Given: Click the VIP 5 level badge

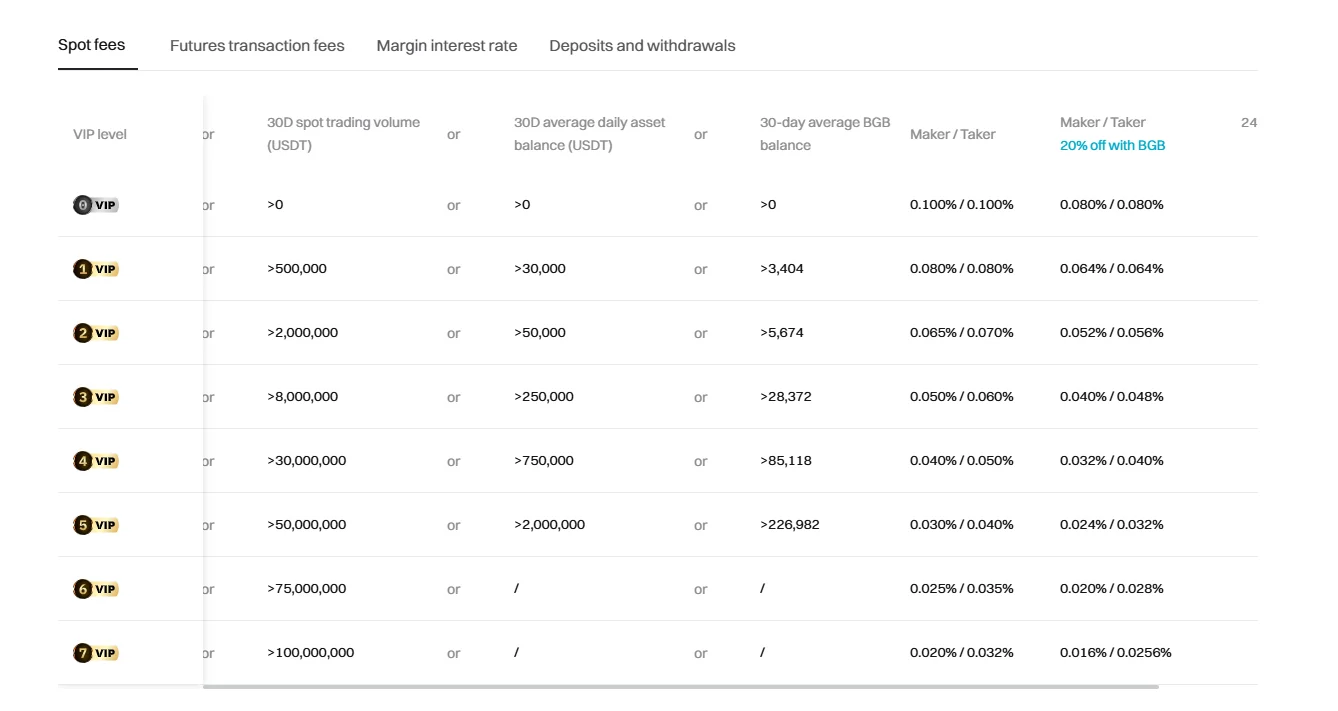Looking at the screenshot, I should [95, 524].
